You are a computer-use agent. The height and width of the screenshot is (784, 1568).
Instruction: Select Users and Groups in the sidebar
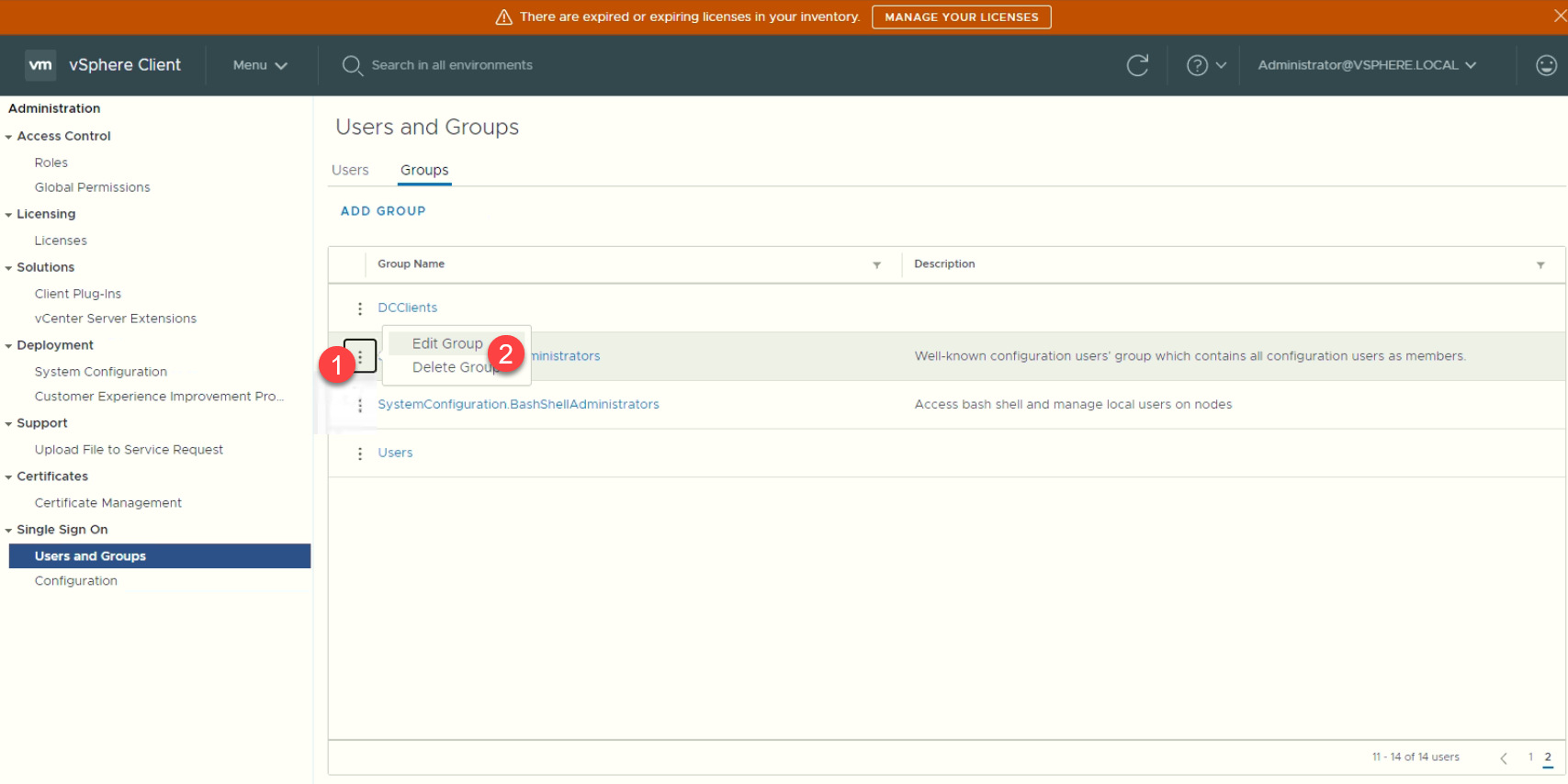[160, 556]
